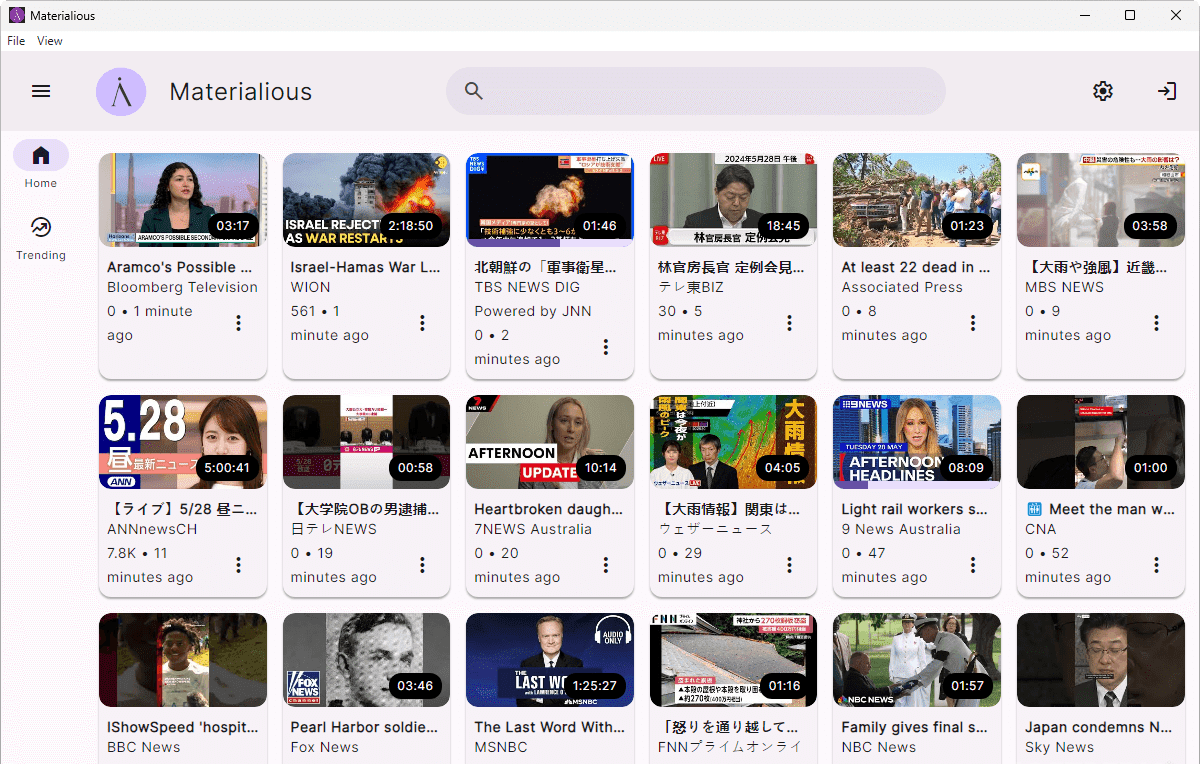Click the Materialious logo avatar
Screen dimensions: 1200x764
pos(121,92)
